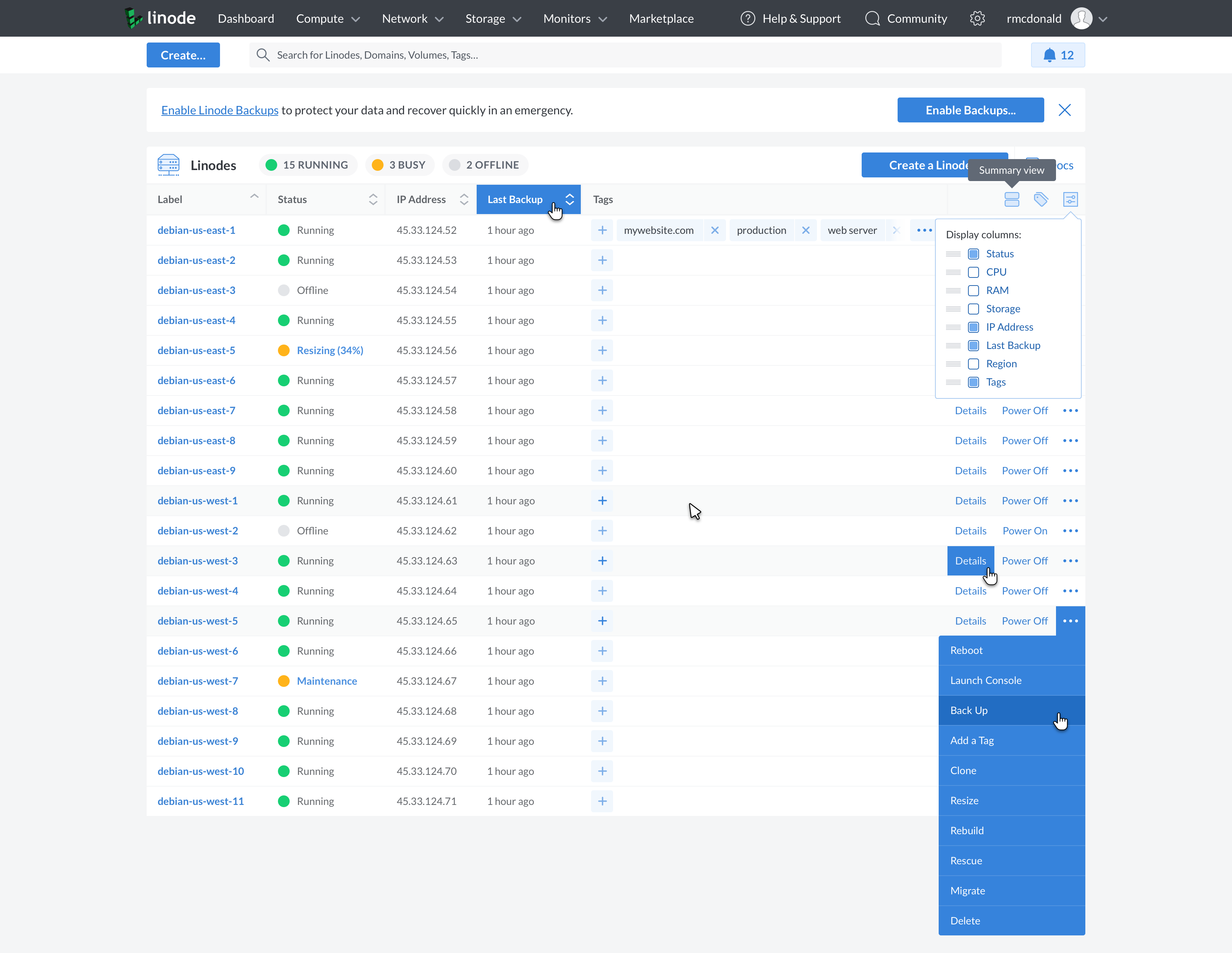Click the Resizing (34%) status link
The image size is (1232, 953).
coord(330,350)
